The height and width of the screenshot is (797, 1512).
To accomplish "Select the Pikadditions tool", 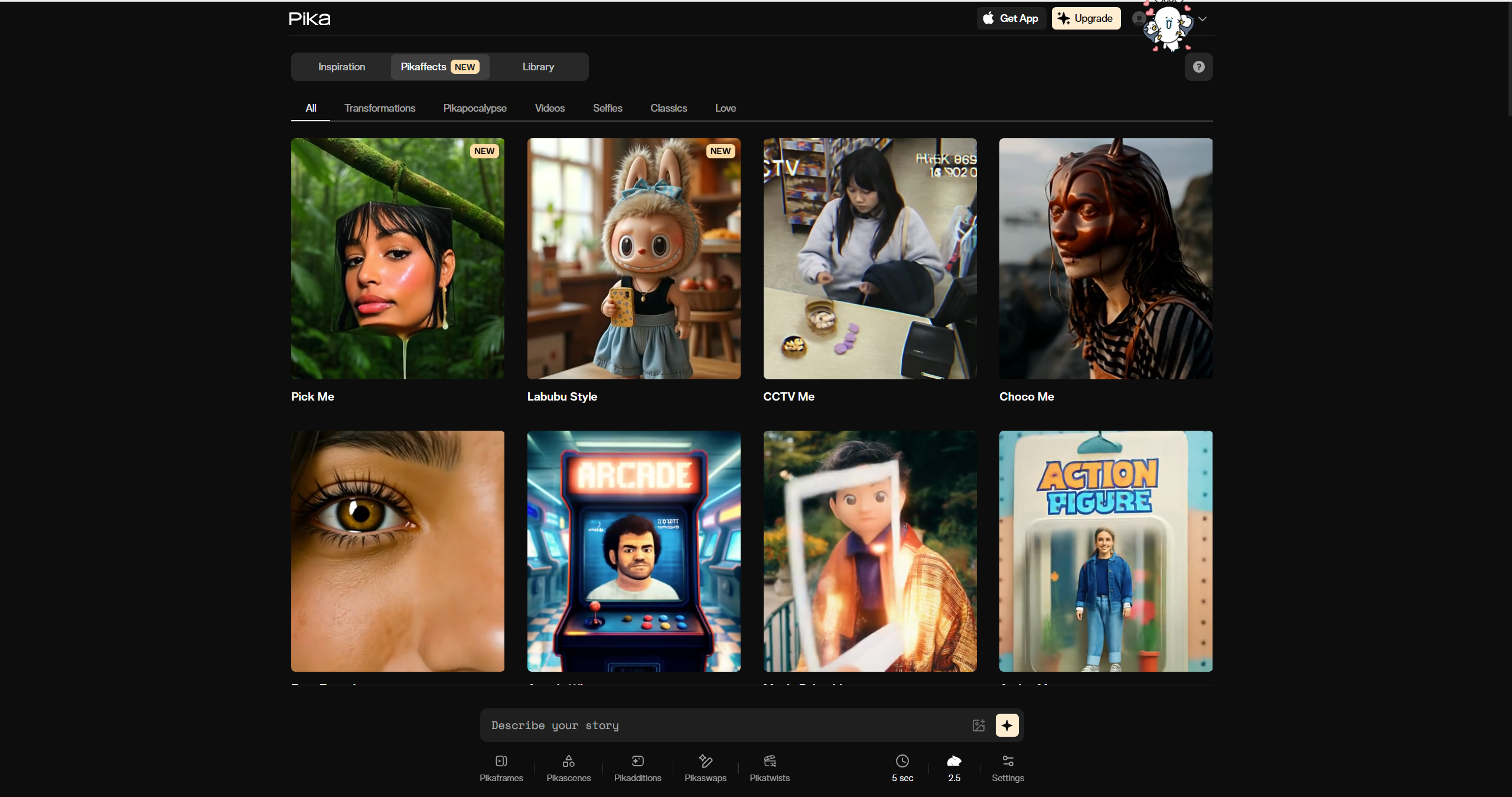I will coord(637,768).
